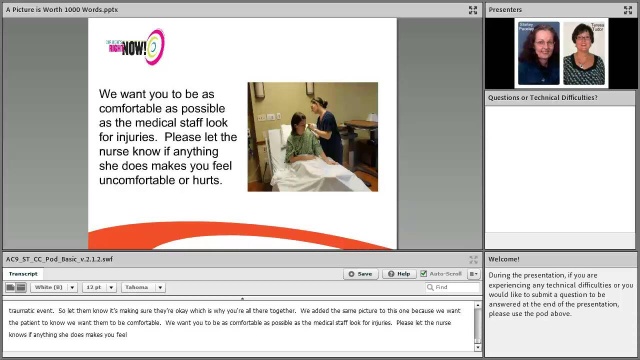Select the second caption layout icon
This screenshot has height=360, width=640.
pos(21,287)
